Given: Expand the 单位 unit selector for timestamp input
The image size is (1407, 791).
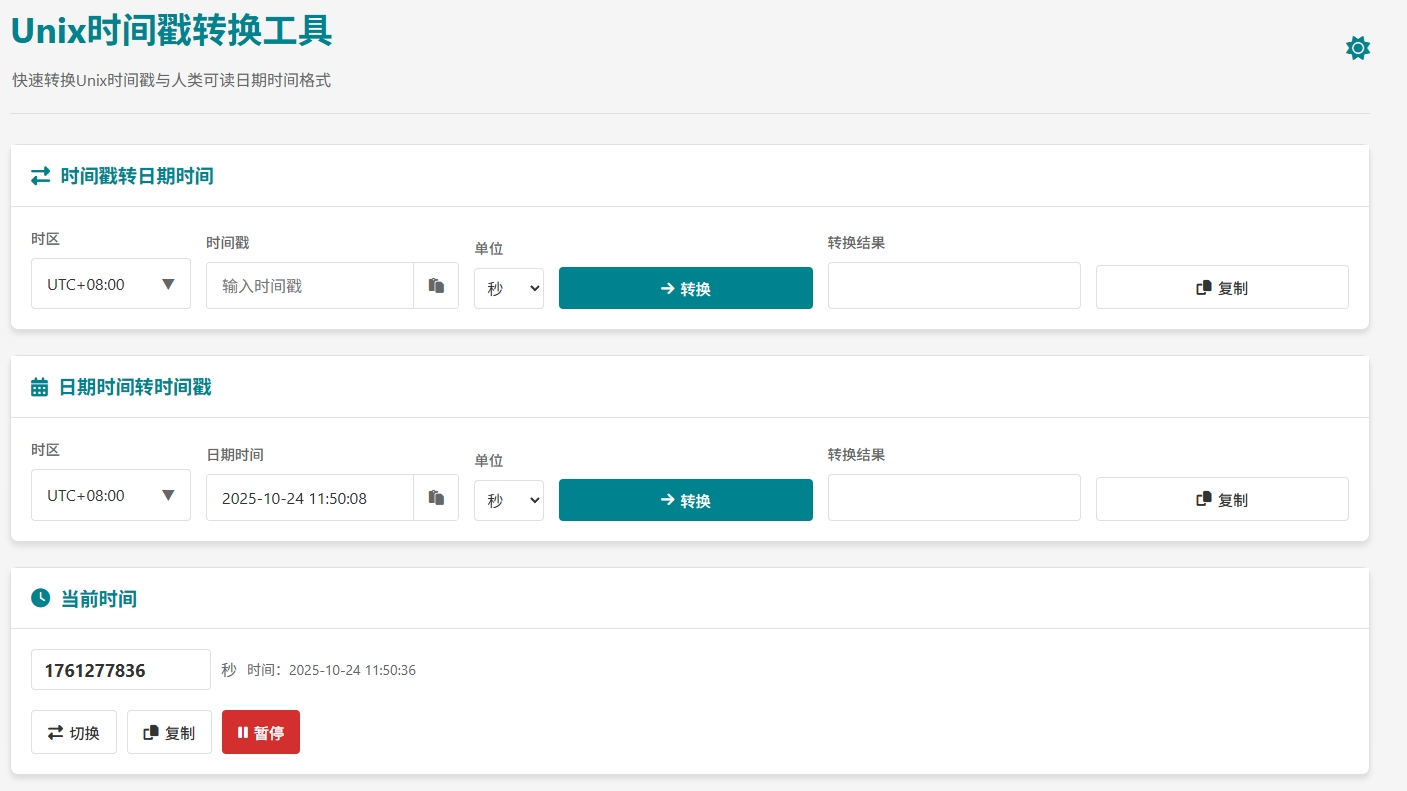Looking at the screenshot, I should click(508, 288).
